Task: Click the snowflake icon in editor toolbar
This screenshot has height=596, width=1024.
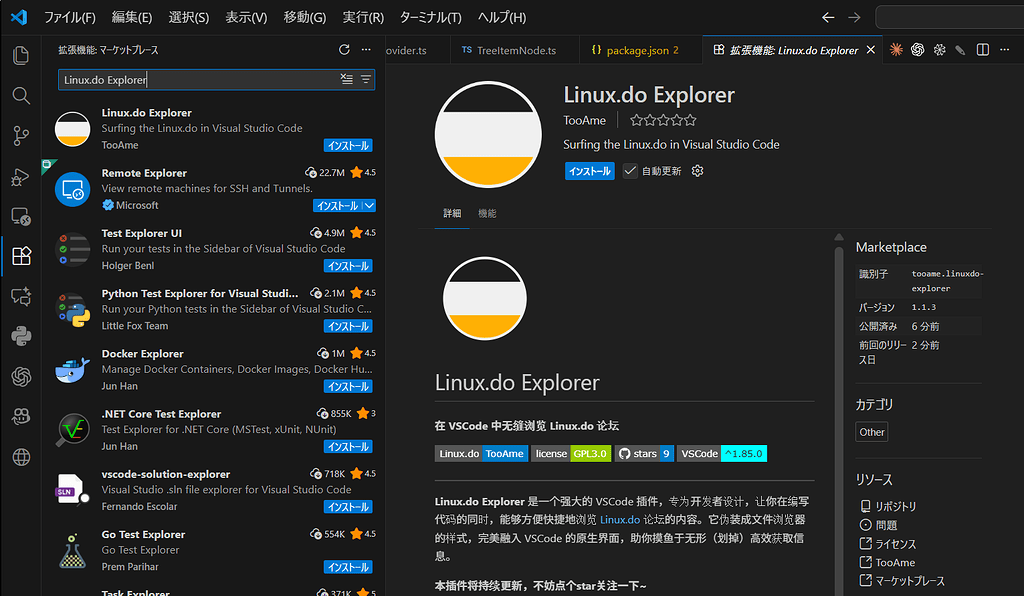Action: (939, 50)
